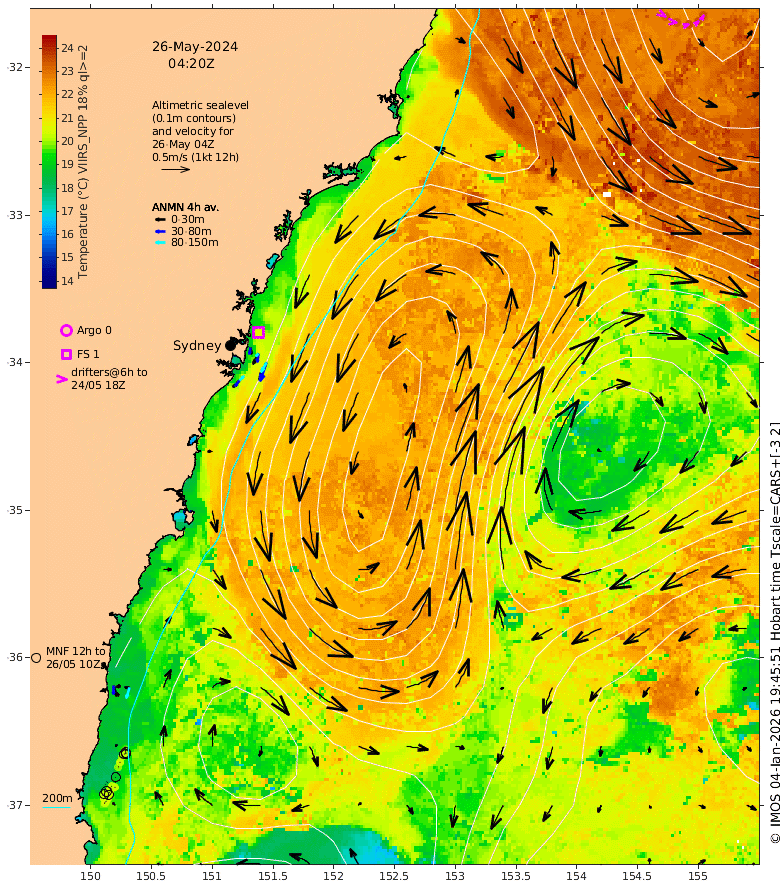780x890 pixels.
Task: Click the magenta FS square legend marker
Action: (x=66, y=354)
